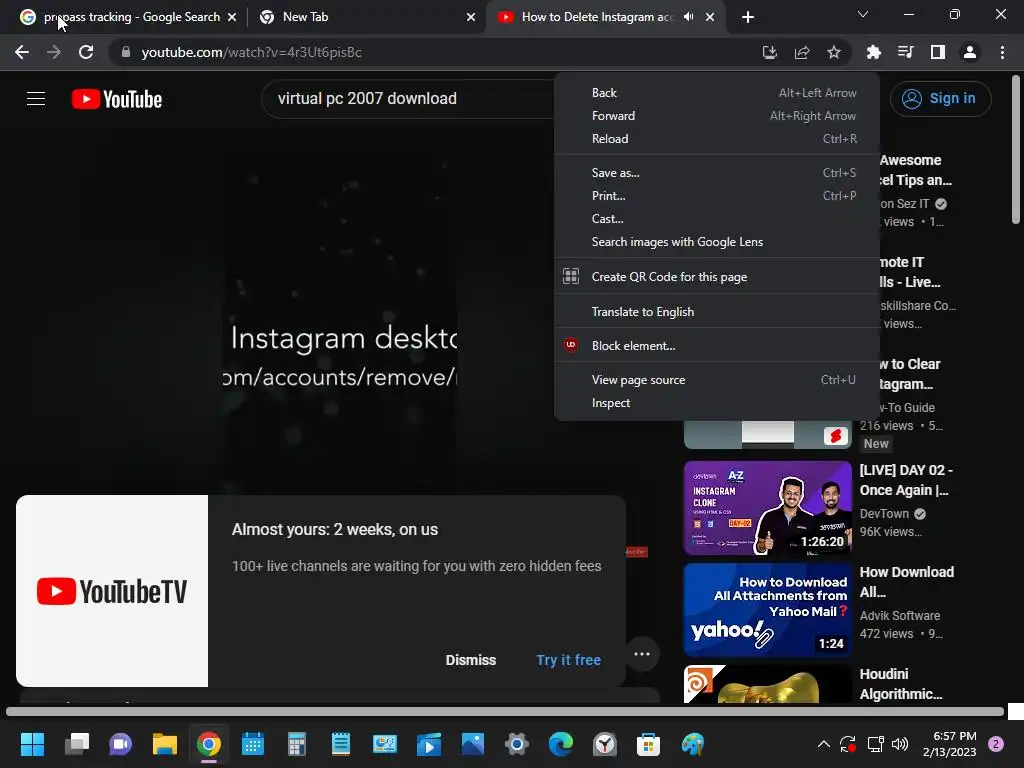Select View page source entry
The height and width of the screenshot is (768, 1024).
[717, 379]
